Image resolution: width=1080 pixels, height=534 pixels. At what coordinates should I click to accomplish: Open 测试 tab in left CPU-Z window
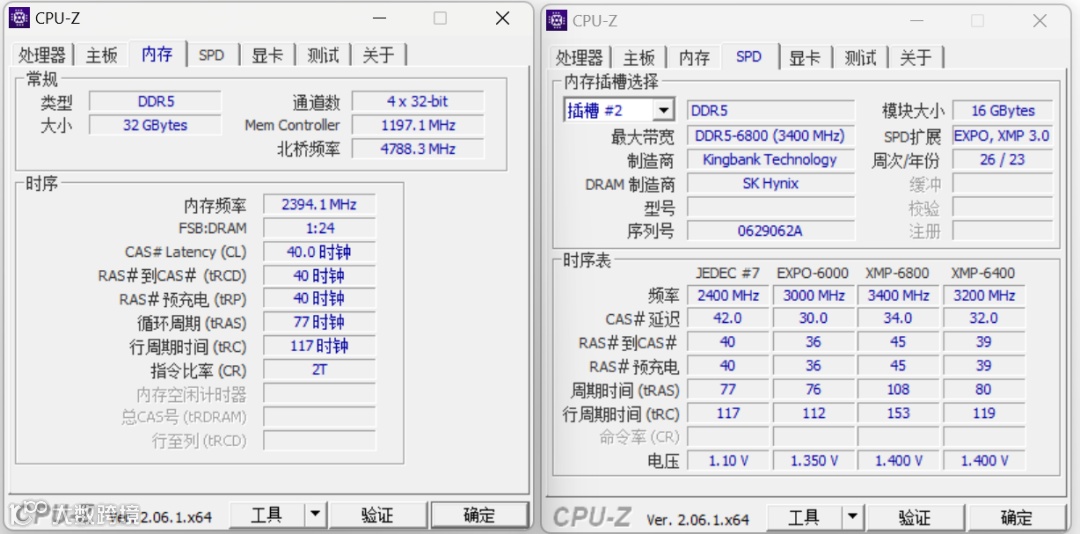(323, 55)
